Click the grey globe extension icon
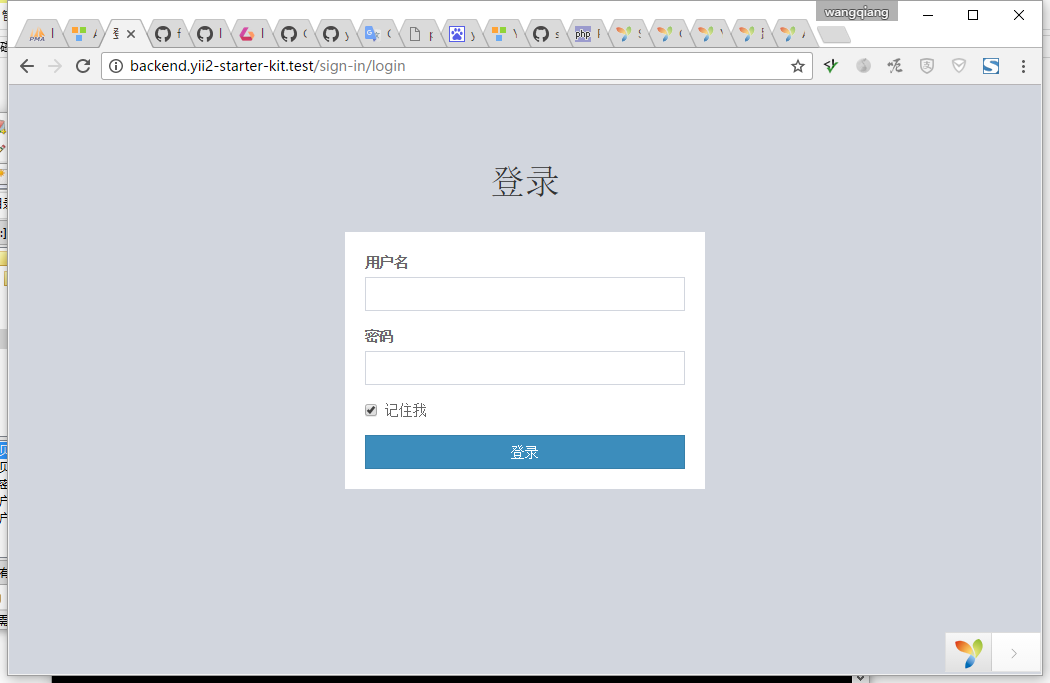The image size is (1050, 683). click(x=863, y=66)
